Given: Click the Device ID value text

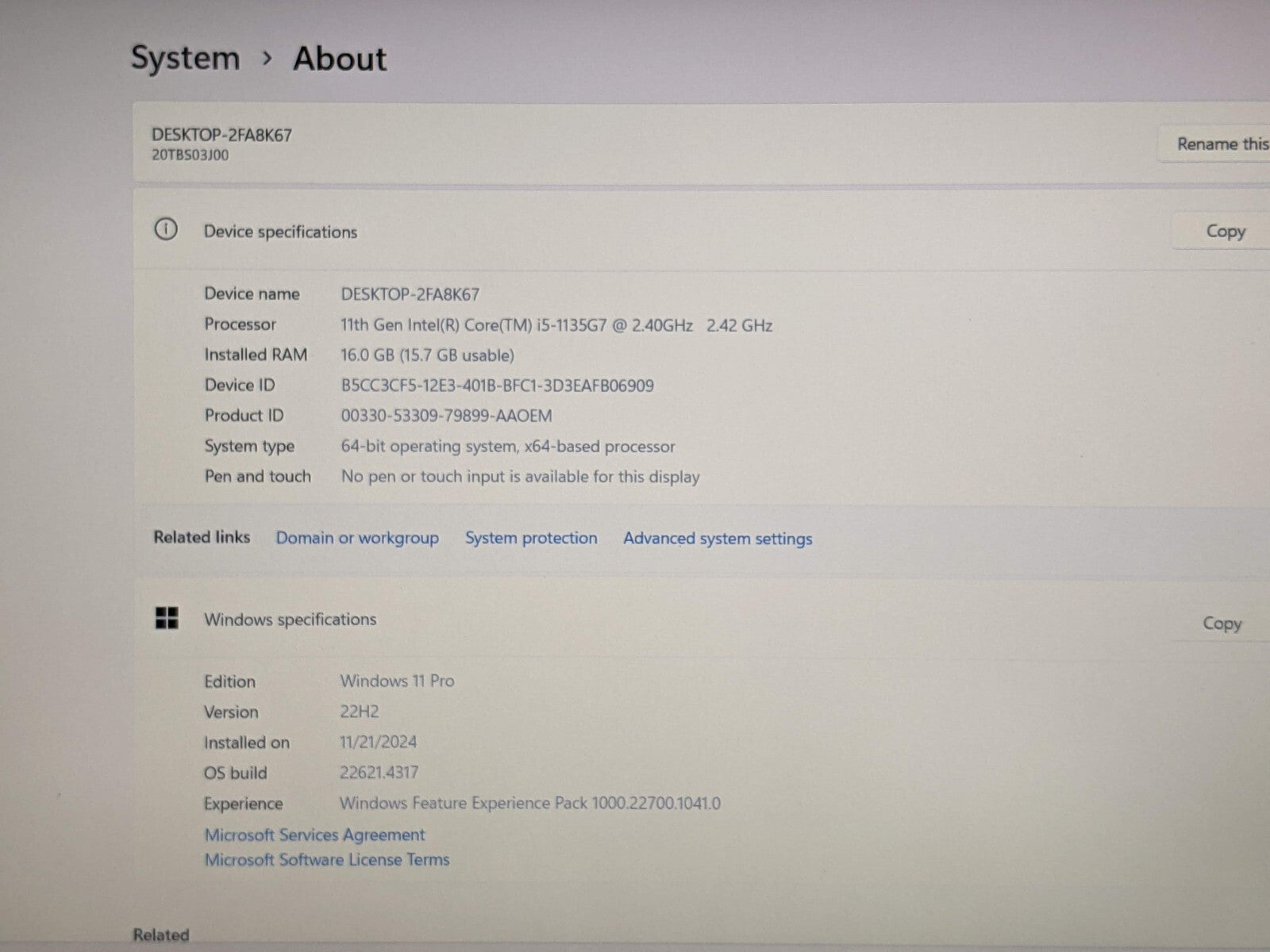Looking at the screenshot, I should (x=498, y=386).
